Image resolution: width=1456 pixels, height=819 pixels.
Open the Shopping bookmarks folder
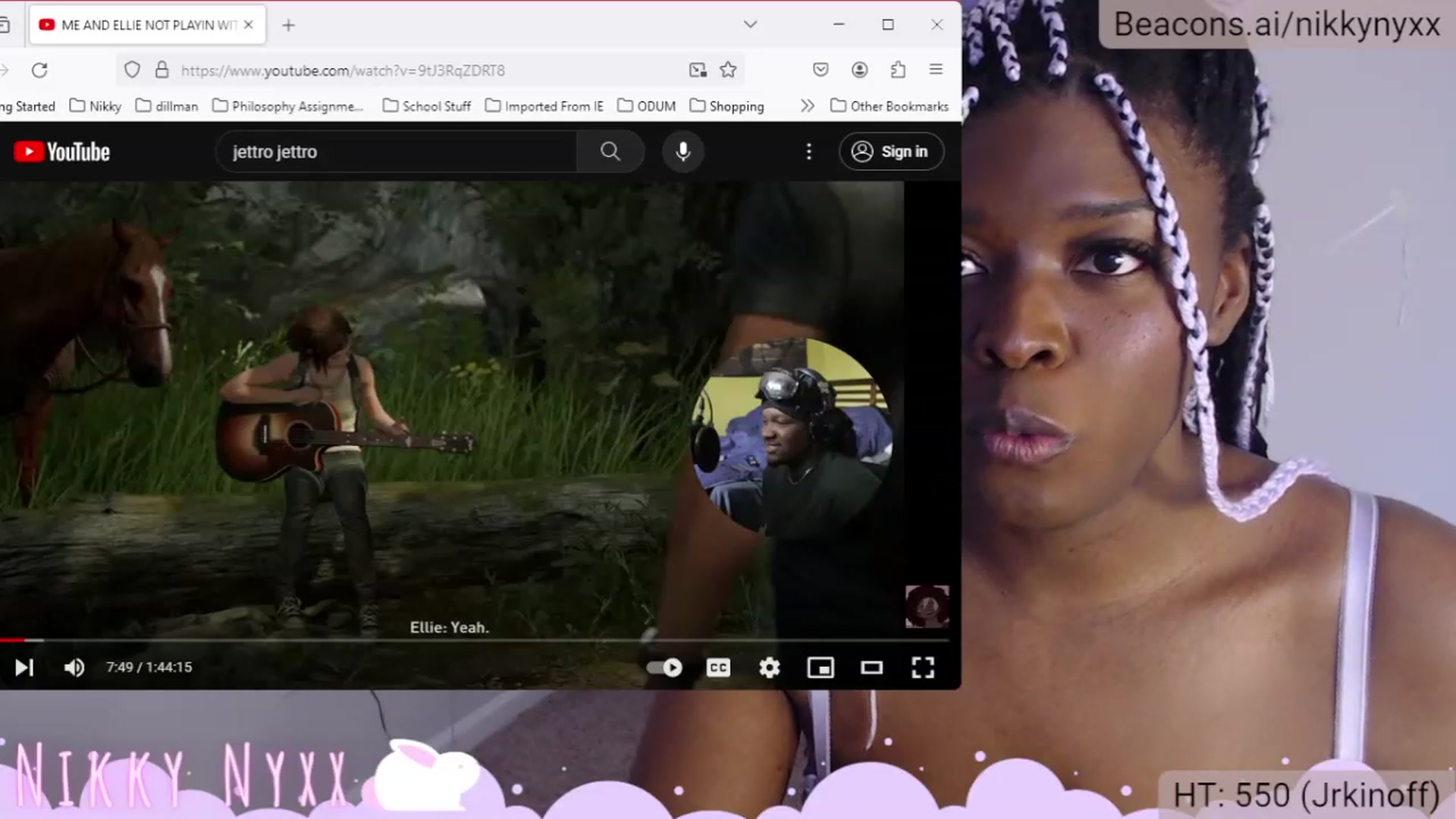coord(726,106)
